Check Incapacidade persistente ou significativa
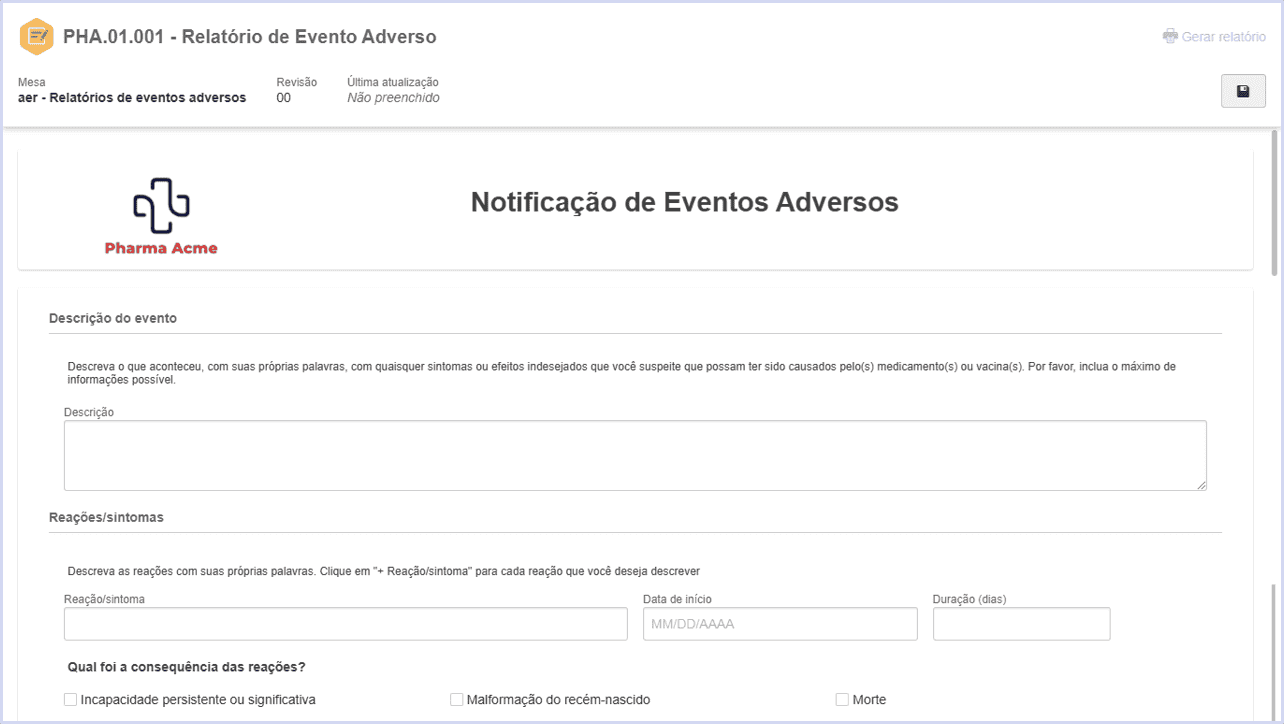The width and height of the screenshot is (1284, 724). (70, 700)
